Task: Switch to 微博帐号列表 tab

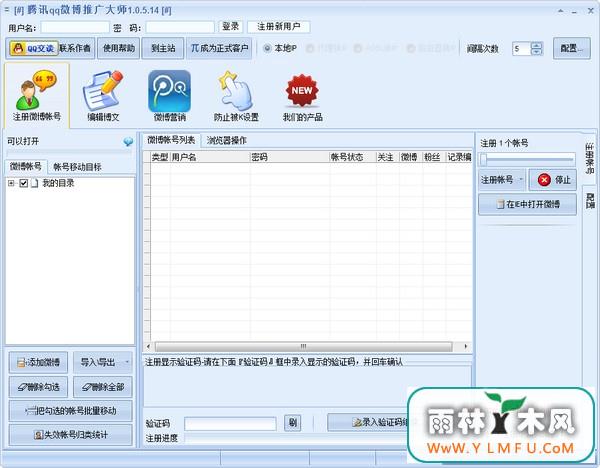Action: point(171,140)
